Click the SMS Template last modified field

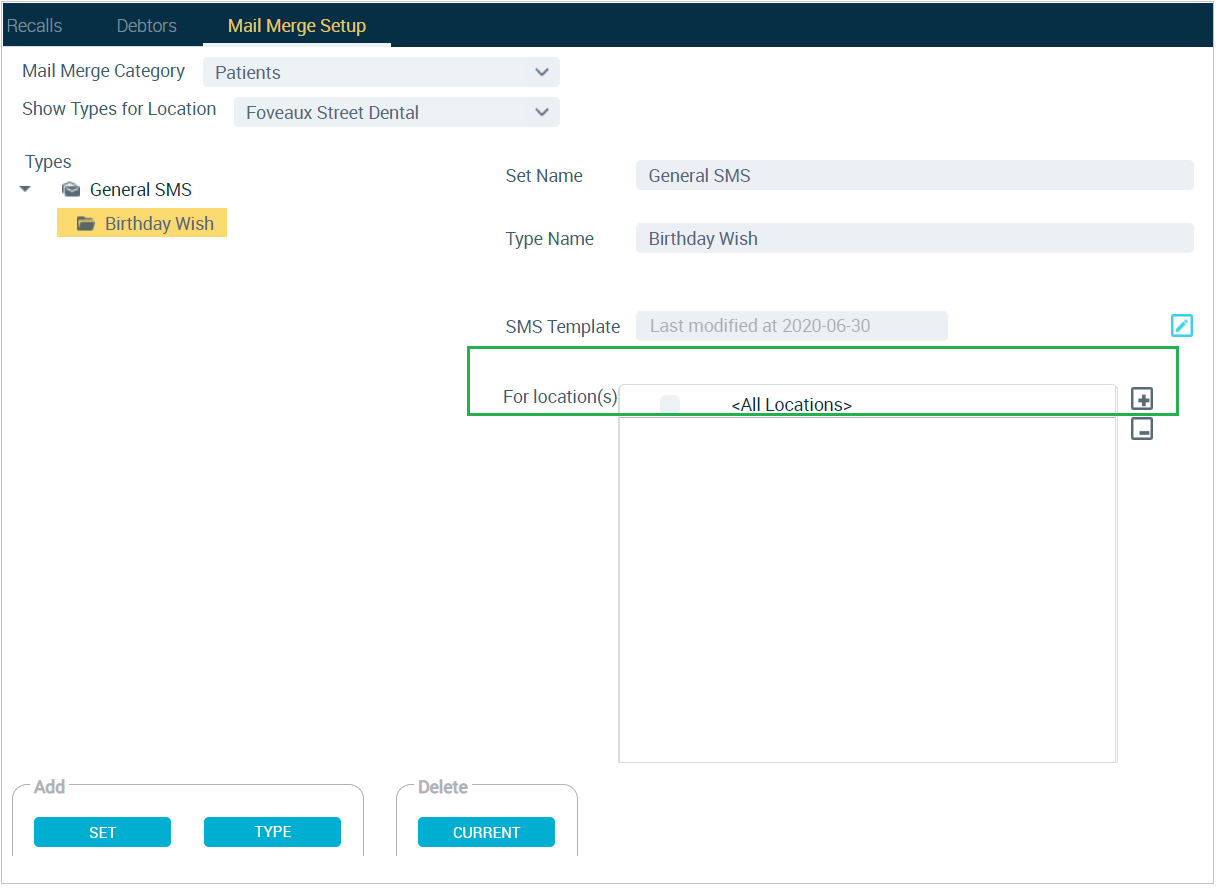(x=791, y=325)
